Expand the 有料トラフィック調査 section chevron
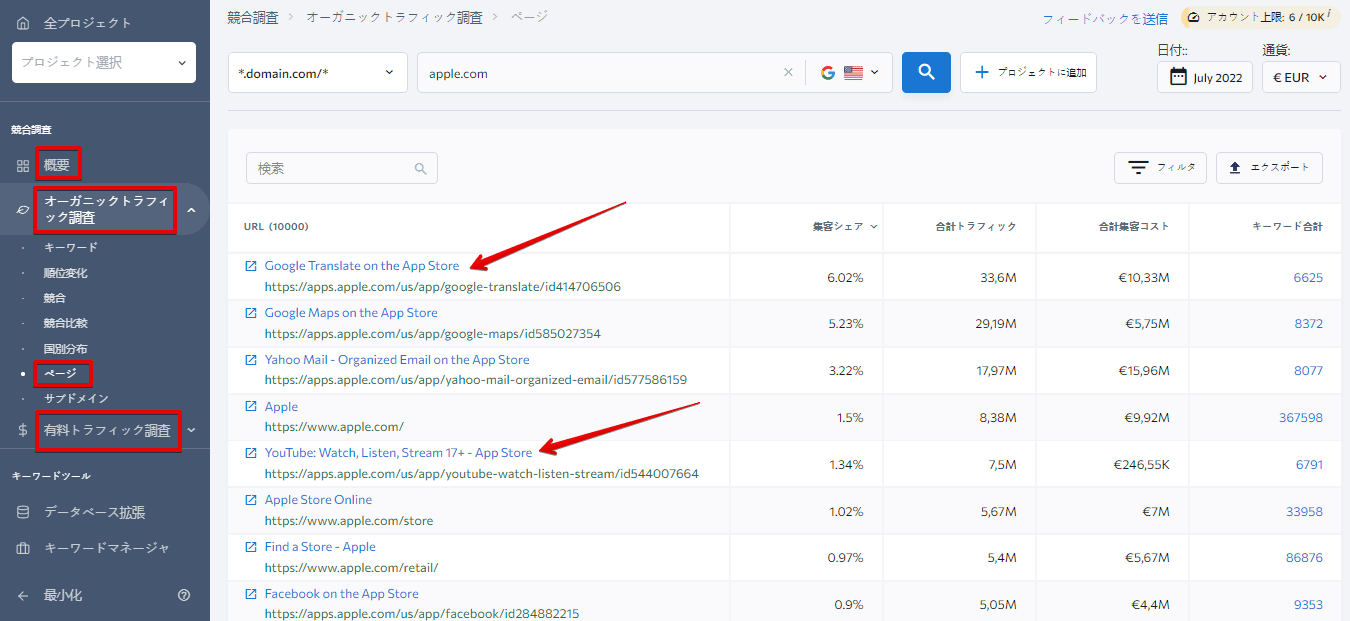1350x621 pixels. point(191,430)
